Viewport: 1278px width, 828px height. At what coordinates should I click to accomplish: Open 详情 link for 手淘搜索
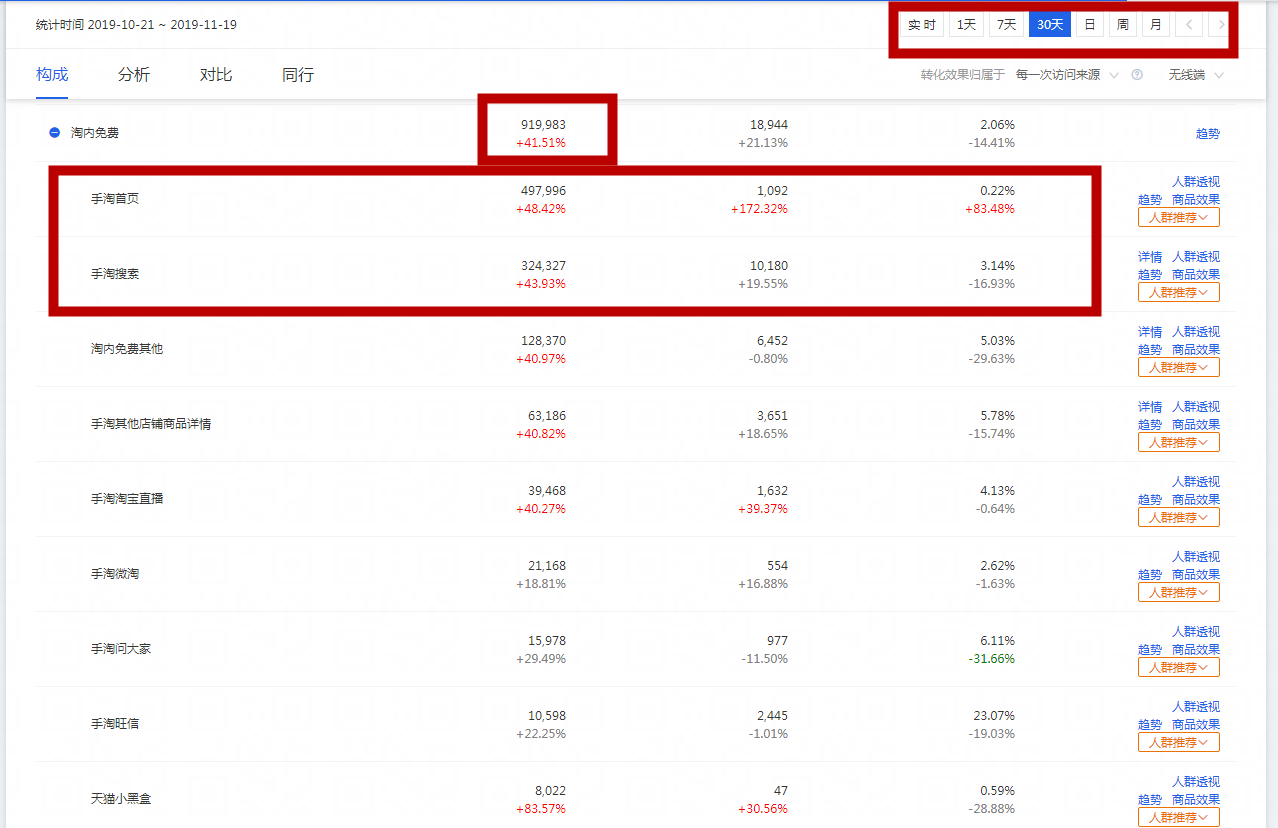(1150, 257)
